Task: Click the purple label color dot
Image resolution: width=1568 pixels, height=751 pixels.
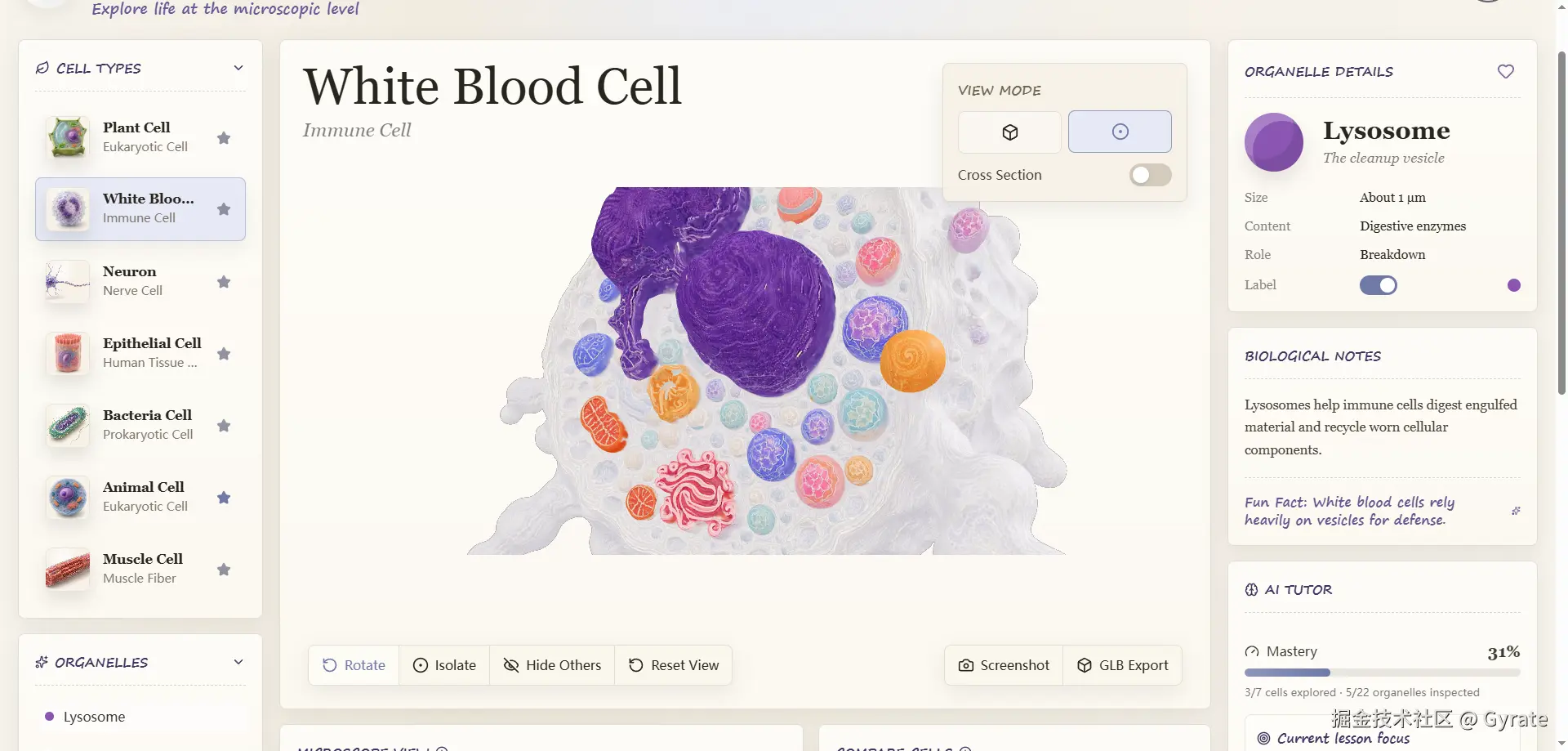Action: click(1514, 285)
